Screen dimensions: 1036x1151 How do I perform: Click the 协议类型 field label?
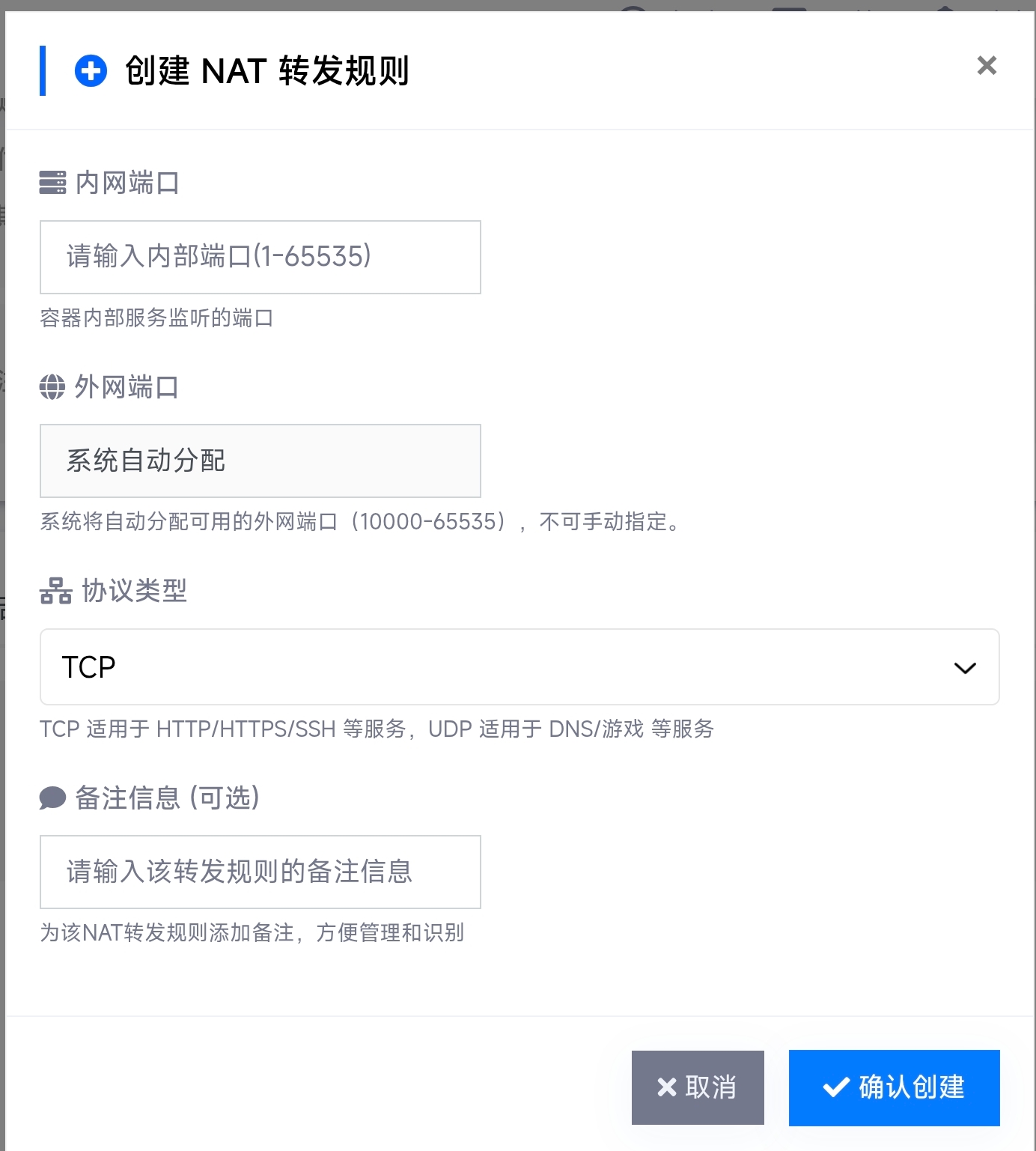tap(135, 591)
